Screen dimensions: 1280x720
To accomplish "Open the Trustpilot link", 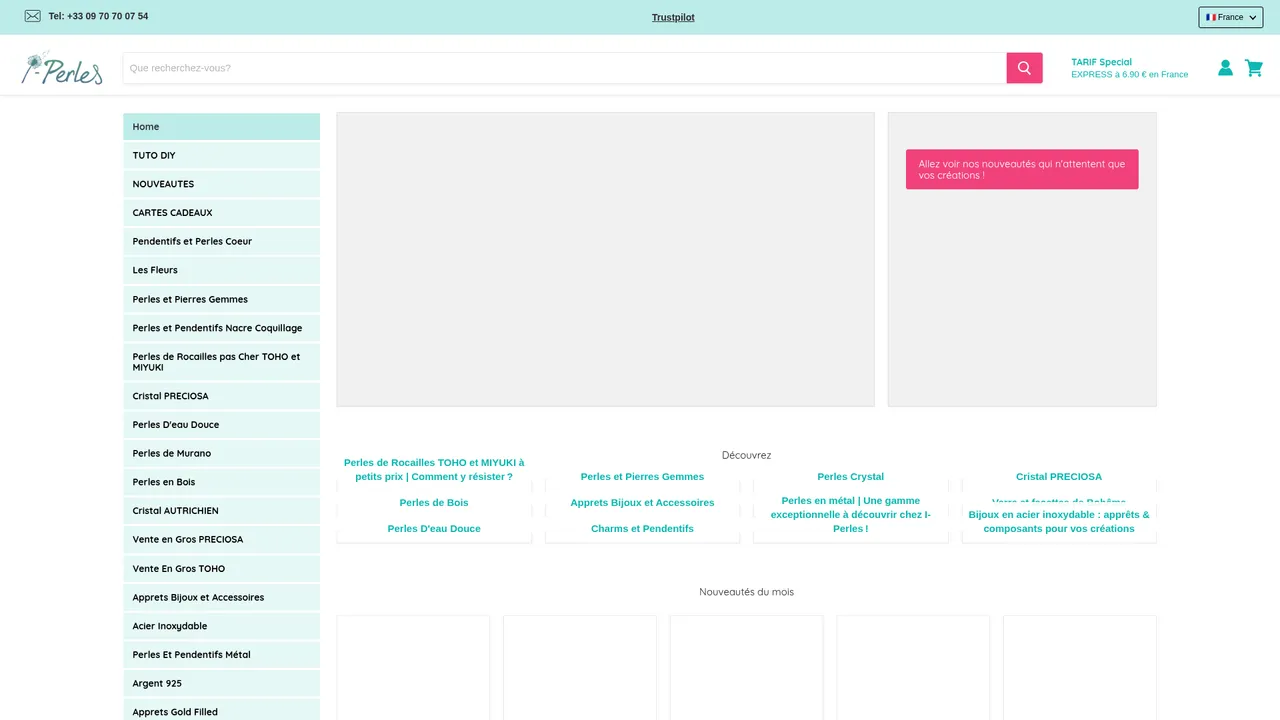I will (673, 17).
